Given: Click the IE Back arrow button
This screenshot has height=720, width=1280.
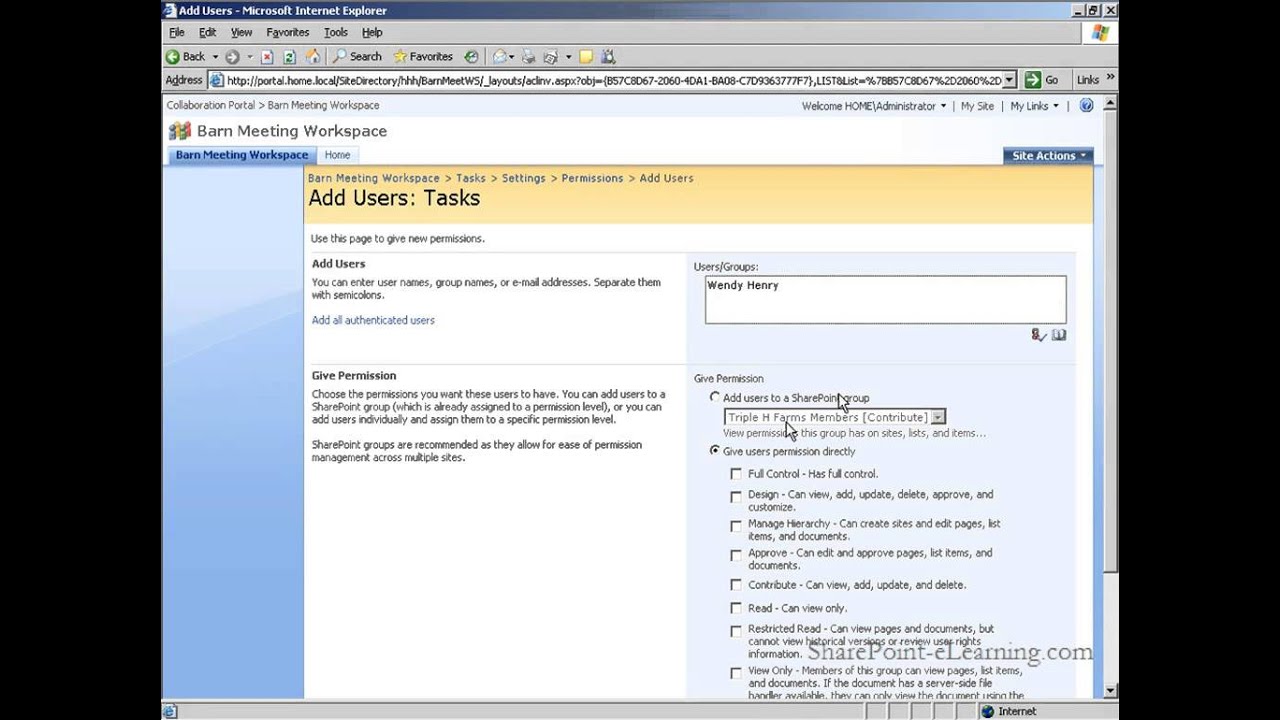Looking at the screenshot, I should click(x=185, y=57).
